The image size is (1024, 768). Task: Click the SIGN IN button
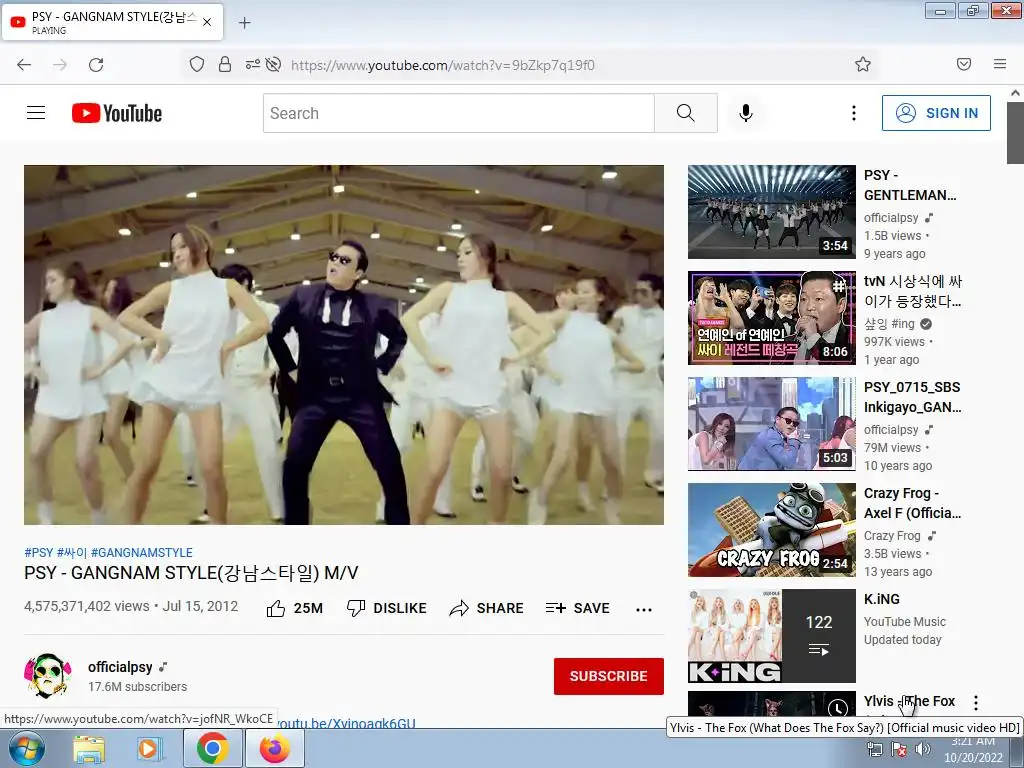[936, 113]
